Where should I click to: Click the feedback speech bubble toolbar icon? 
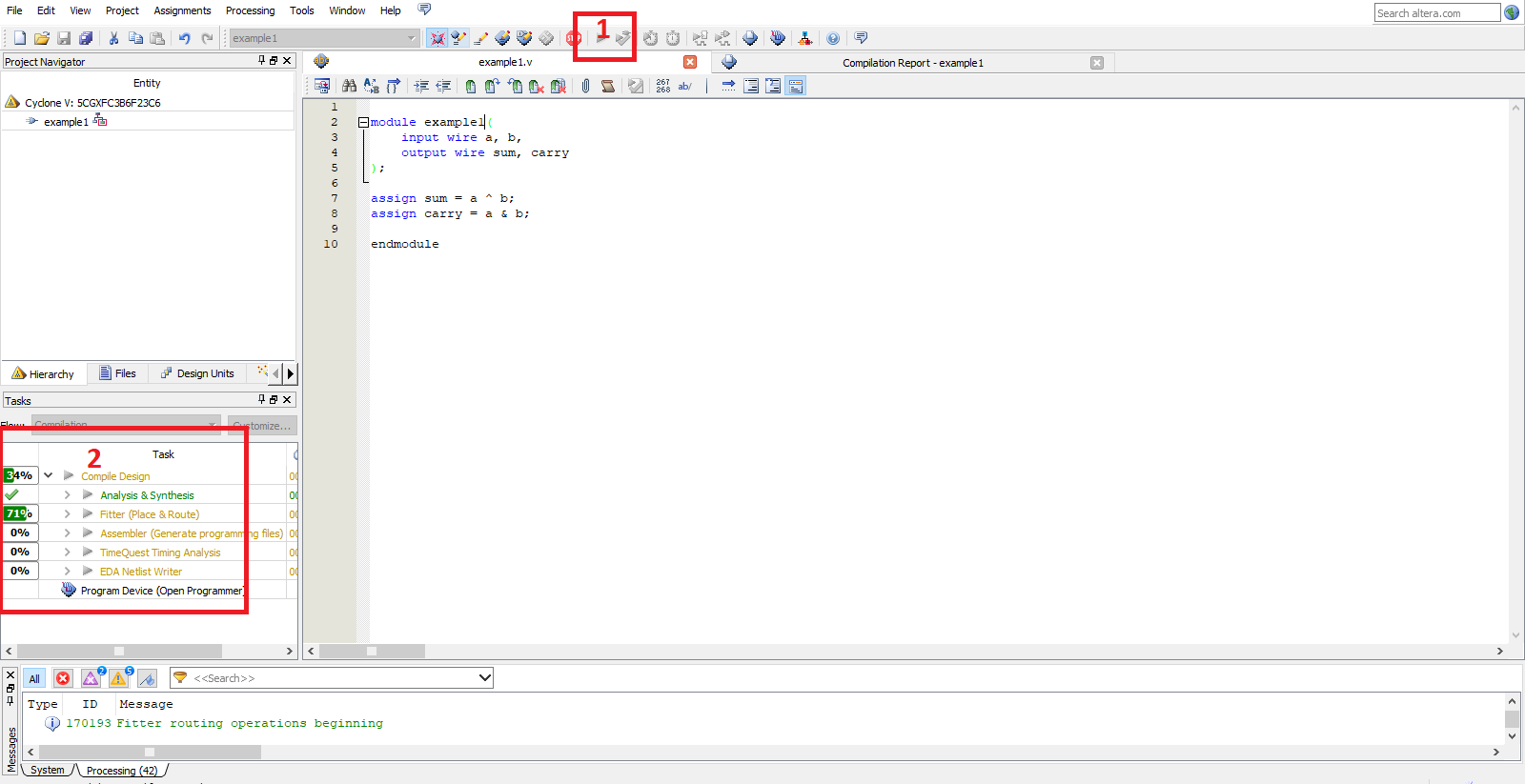[861, 38]
